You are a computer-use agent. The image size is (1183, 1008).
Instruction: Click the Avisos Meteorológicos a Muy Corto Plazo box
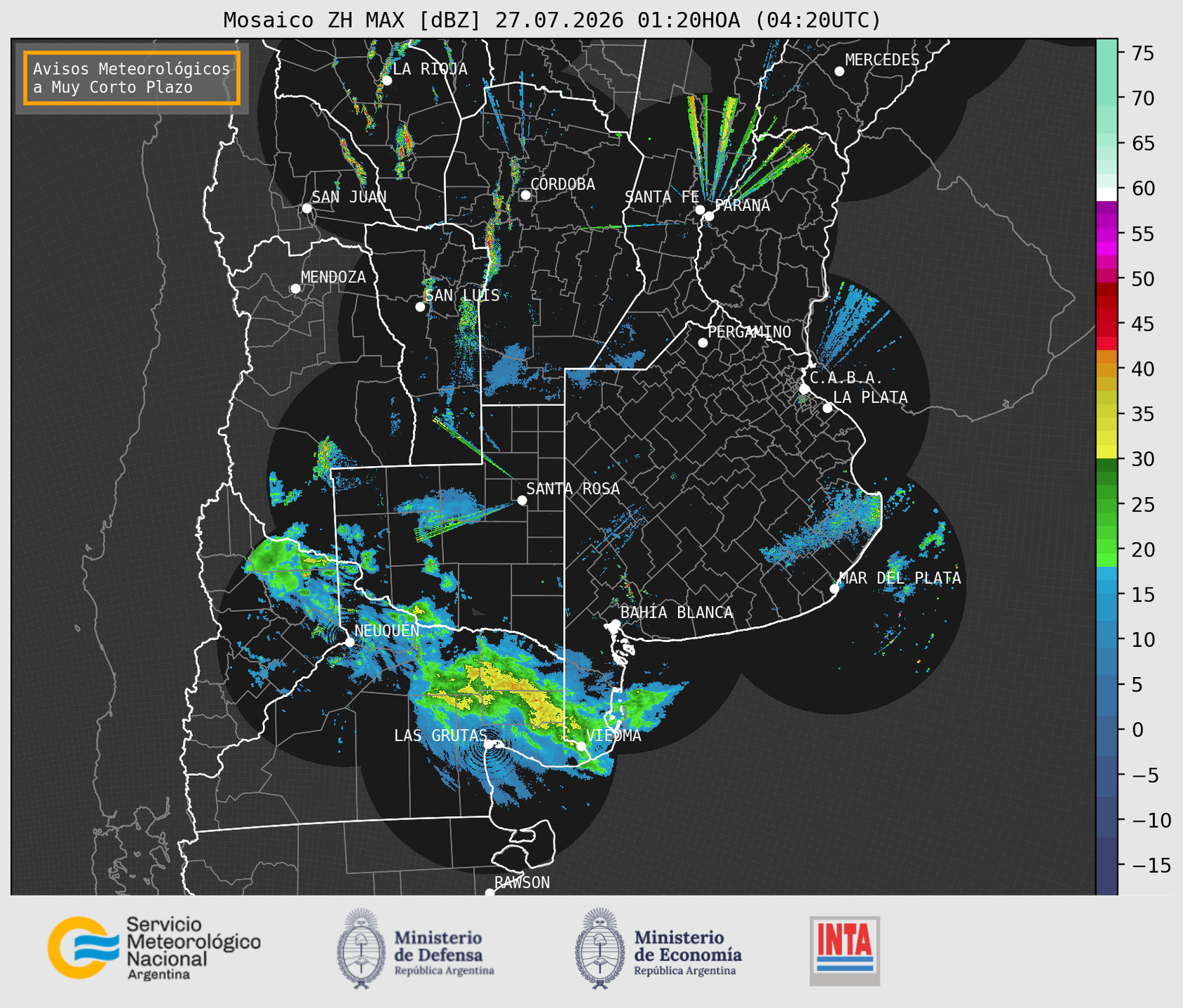pyautogui.click(x=132, y=78)
